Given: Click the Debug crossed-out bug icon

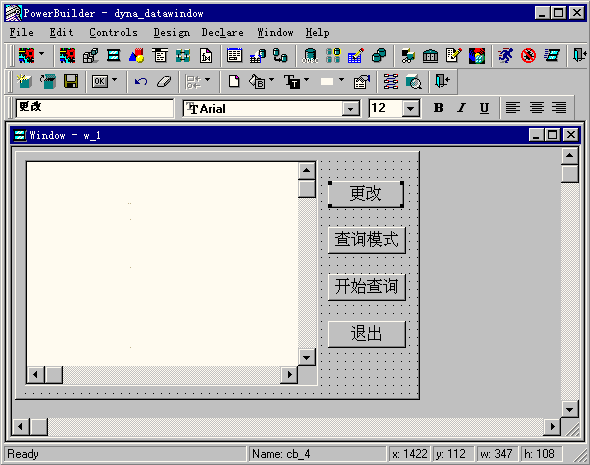Looking at the screenshot, I should click(x=528, y=56).
